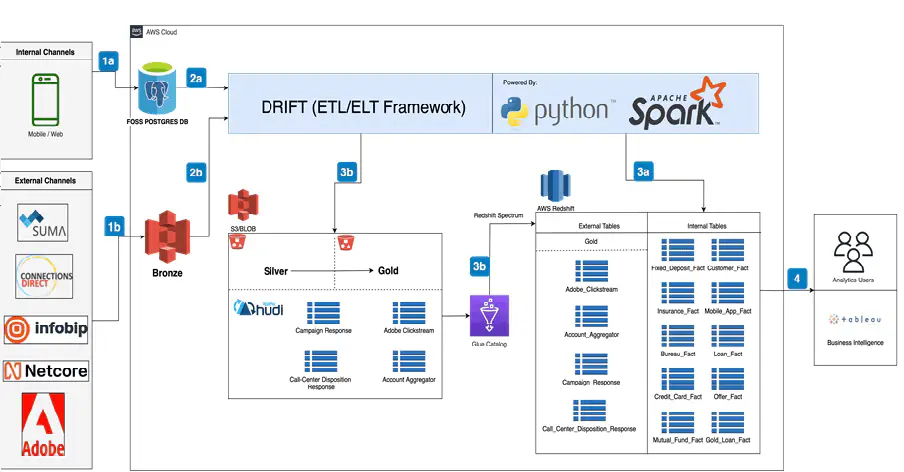Click the red Bronze S3 bucket icon
This screenshot has height=472, width=904.
pyautogui.click(x=167, y=237)
